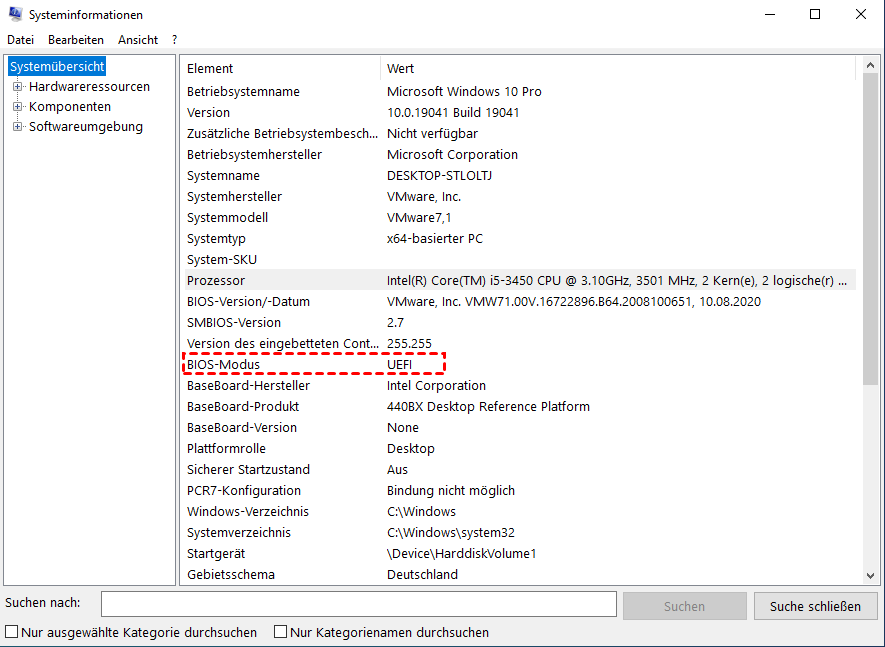
Task: Select the SMBIOS-Version row
Action: (x=520, y=322)
